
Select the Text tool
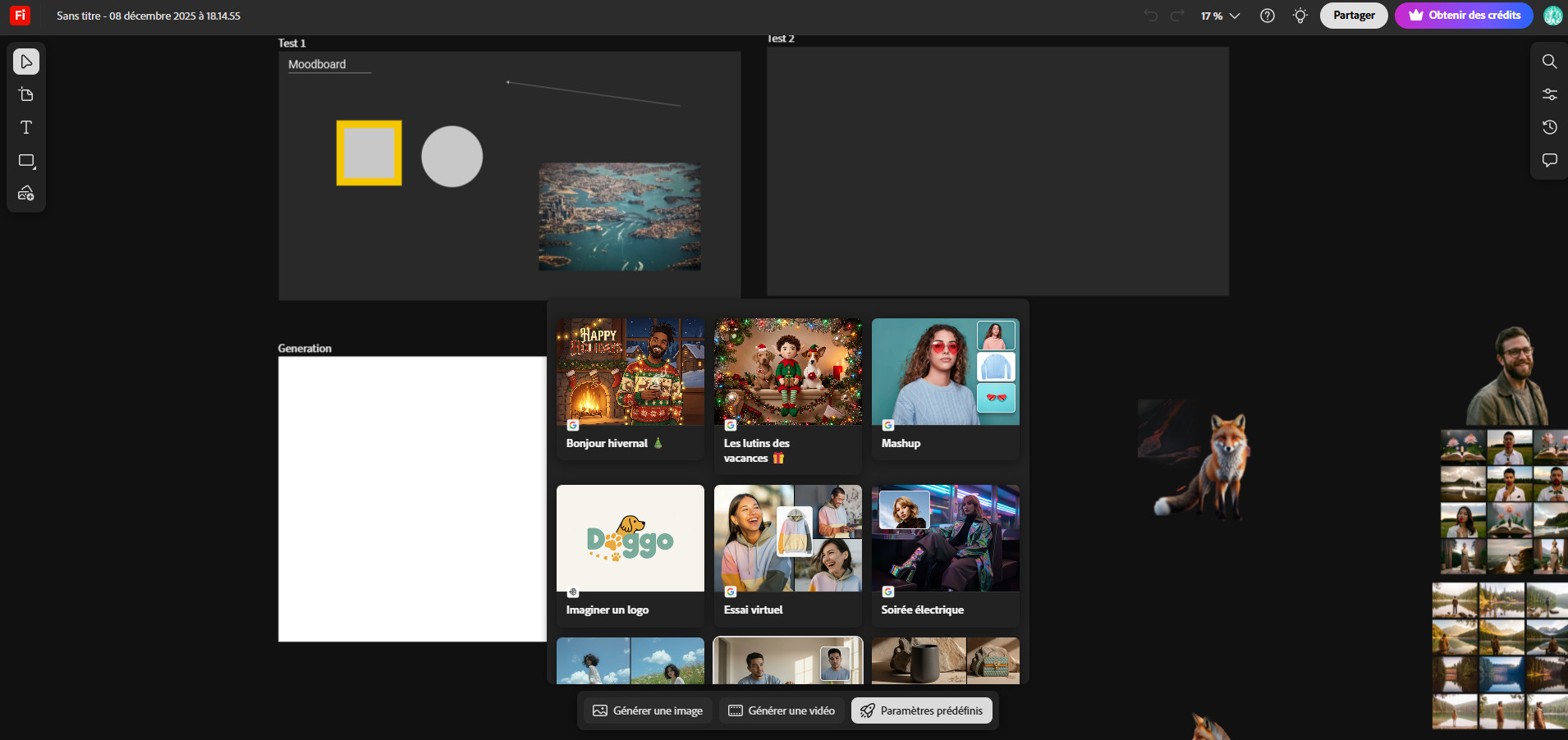26,127
